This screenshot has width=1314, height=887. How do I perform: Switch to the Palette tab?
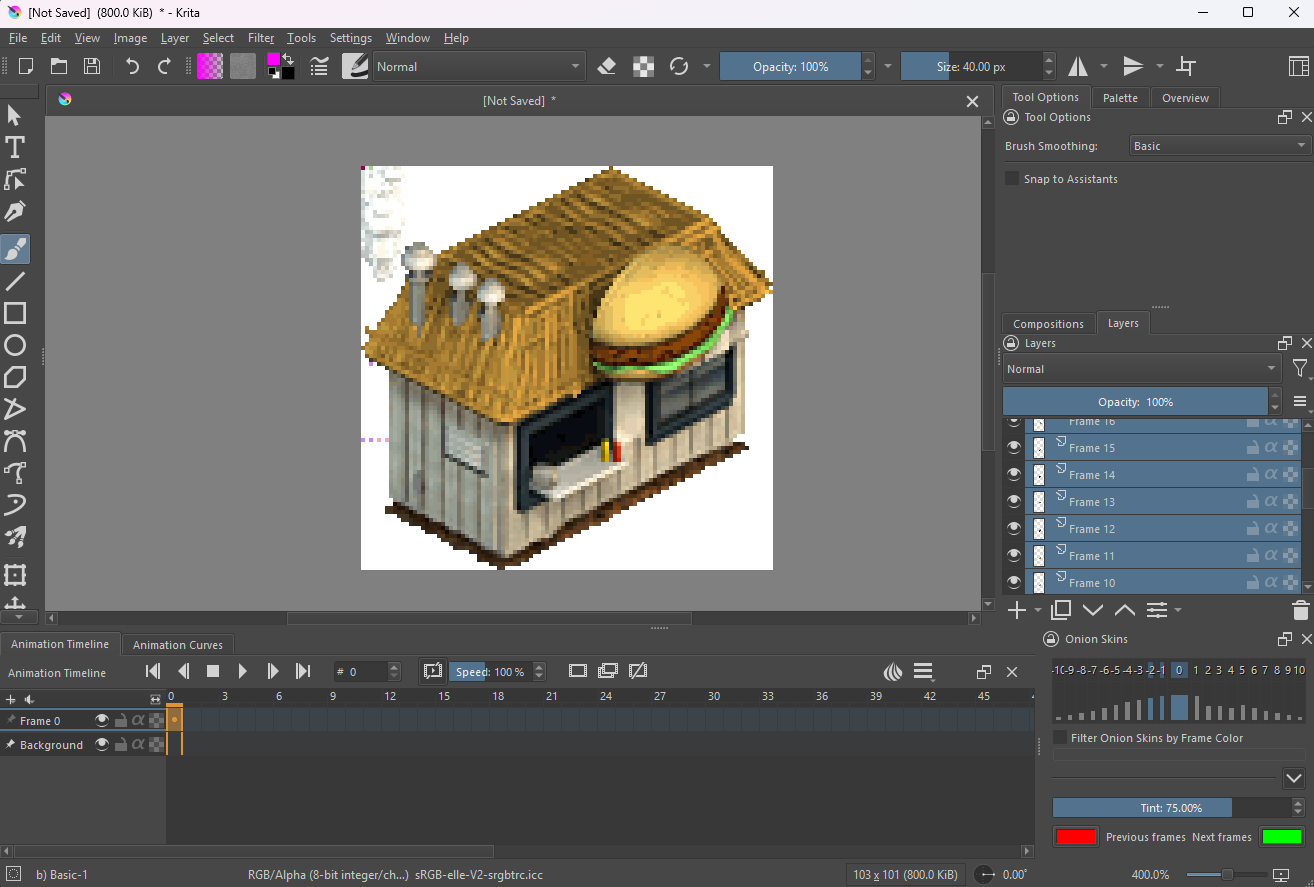(x=1120, y=98)
